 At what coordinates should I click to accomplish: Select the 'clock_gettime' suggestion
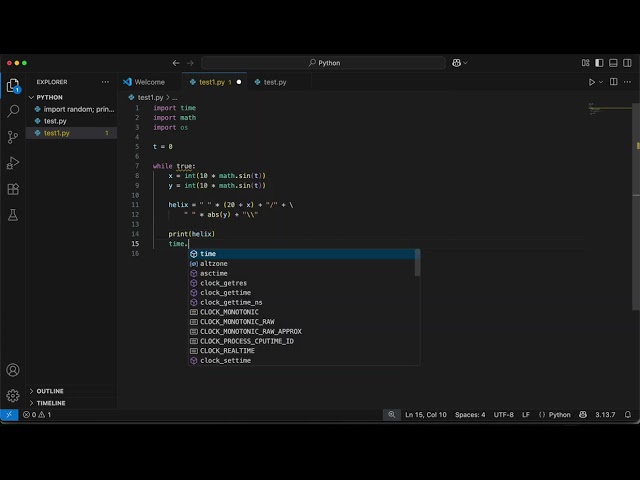tap(301, 293)
